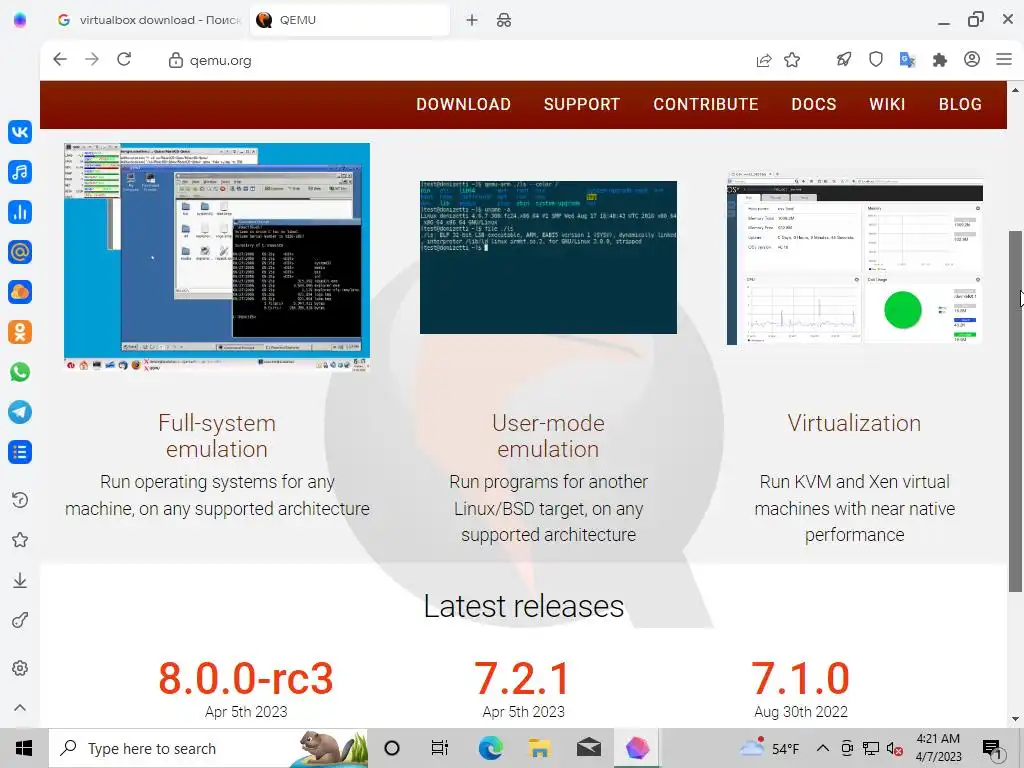The image size is (1024, 768).
Task: Click the scrollbar down arrow
Action: [x=1015, y=719]
